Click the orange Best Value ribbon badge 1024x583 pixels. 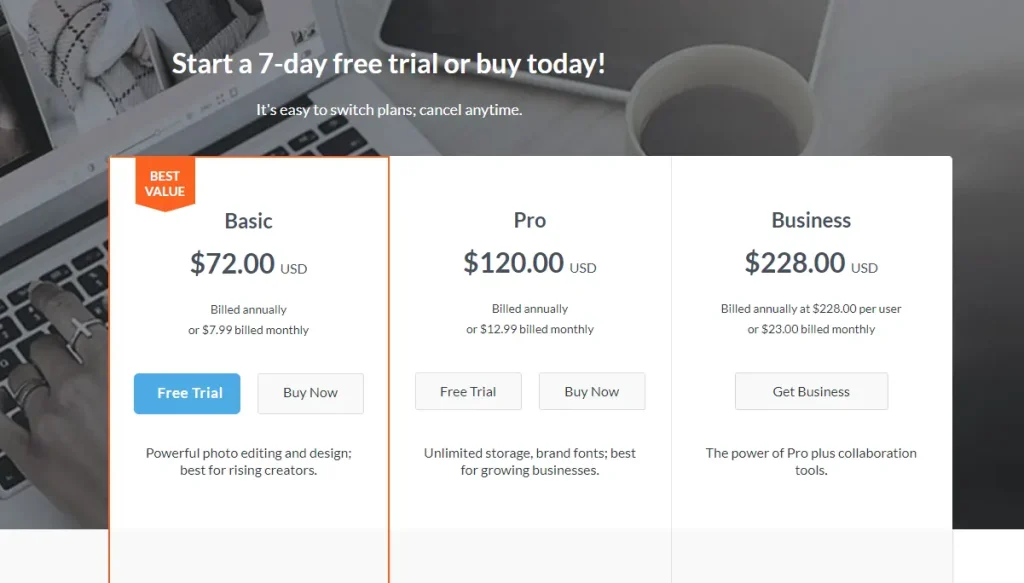[x=164, y=182]
